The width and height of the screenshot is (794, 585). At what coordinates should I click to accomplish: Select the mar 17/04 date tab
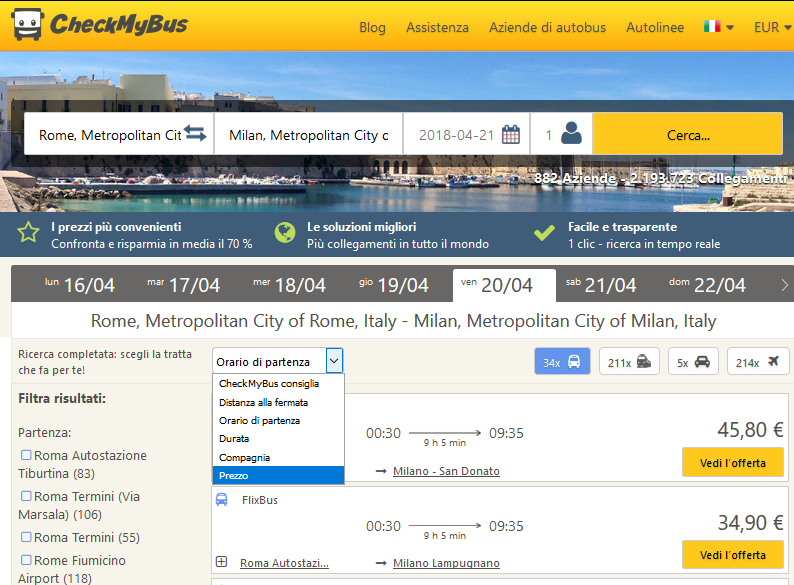tap(183, 285)
